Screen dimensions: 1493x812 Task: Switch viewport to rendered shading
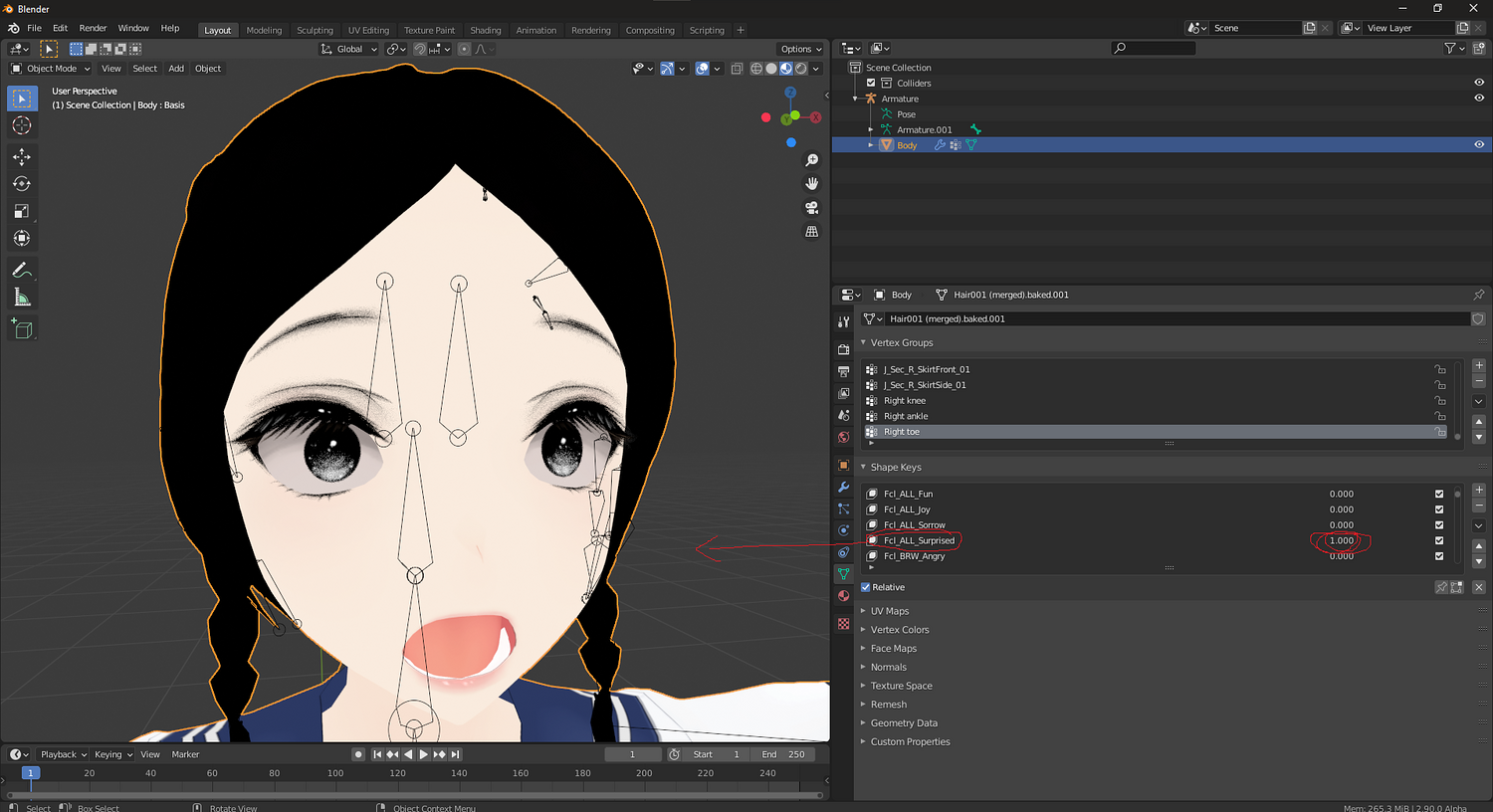coord(801,69)
